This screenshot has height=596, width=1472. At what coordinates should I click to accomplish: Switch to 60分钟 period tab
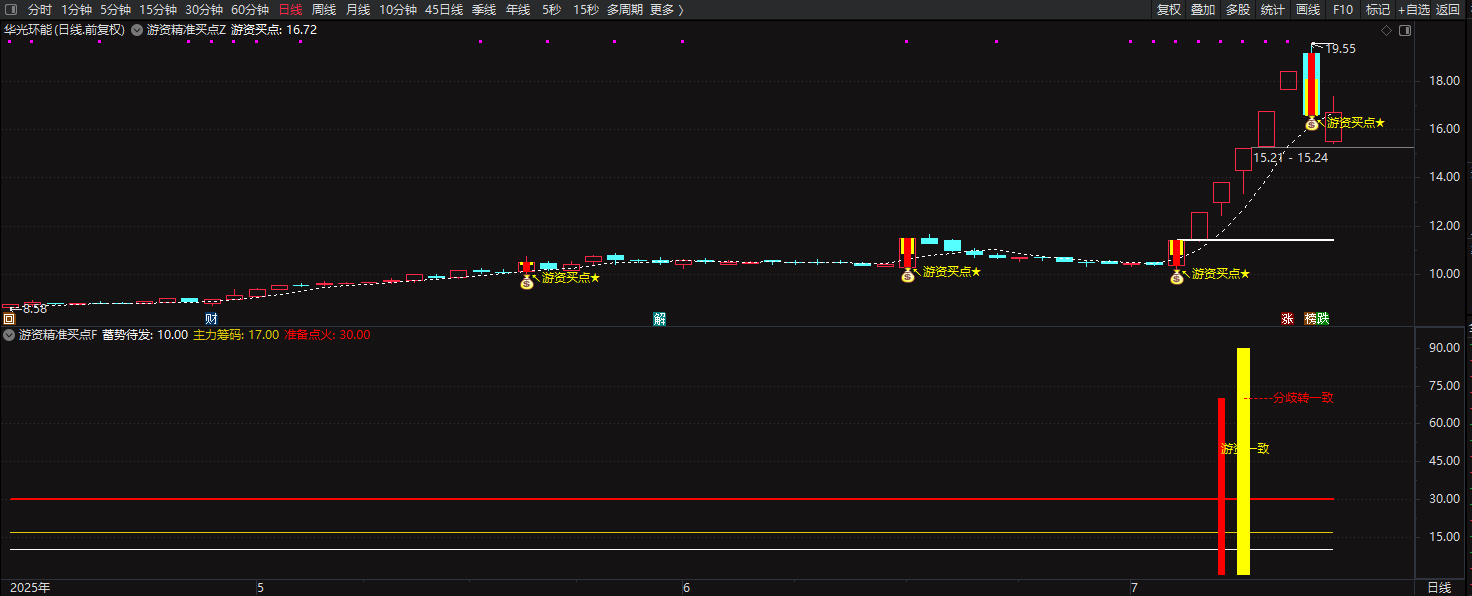(x=250, y=10)
